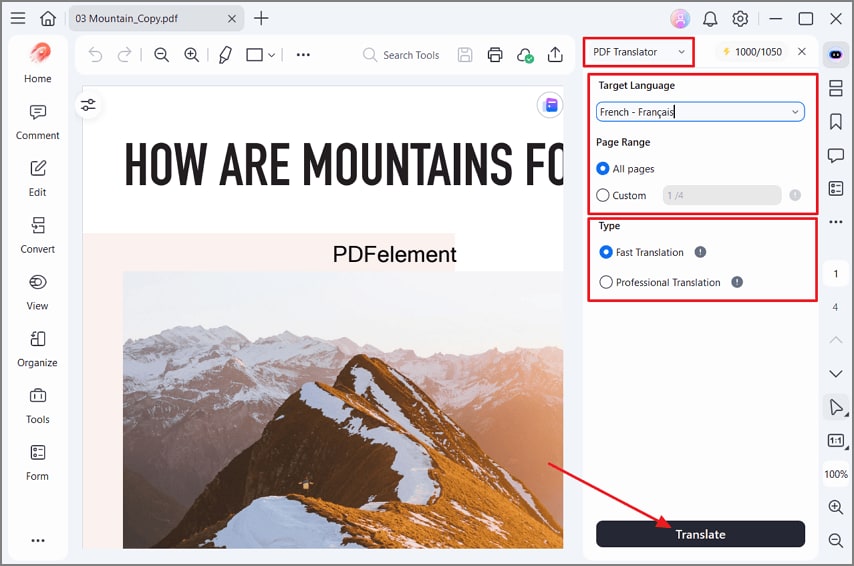Open the thumbnails panel on right
This screenshot has width=854, height=566.
coord(835,88)
